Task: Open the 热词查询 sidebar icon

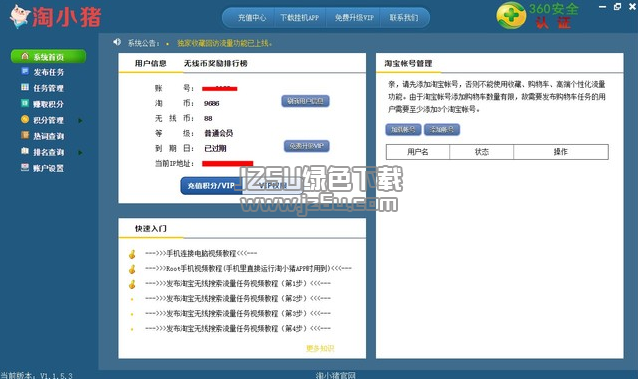Action: click(25, 135)
